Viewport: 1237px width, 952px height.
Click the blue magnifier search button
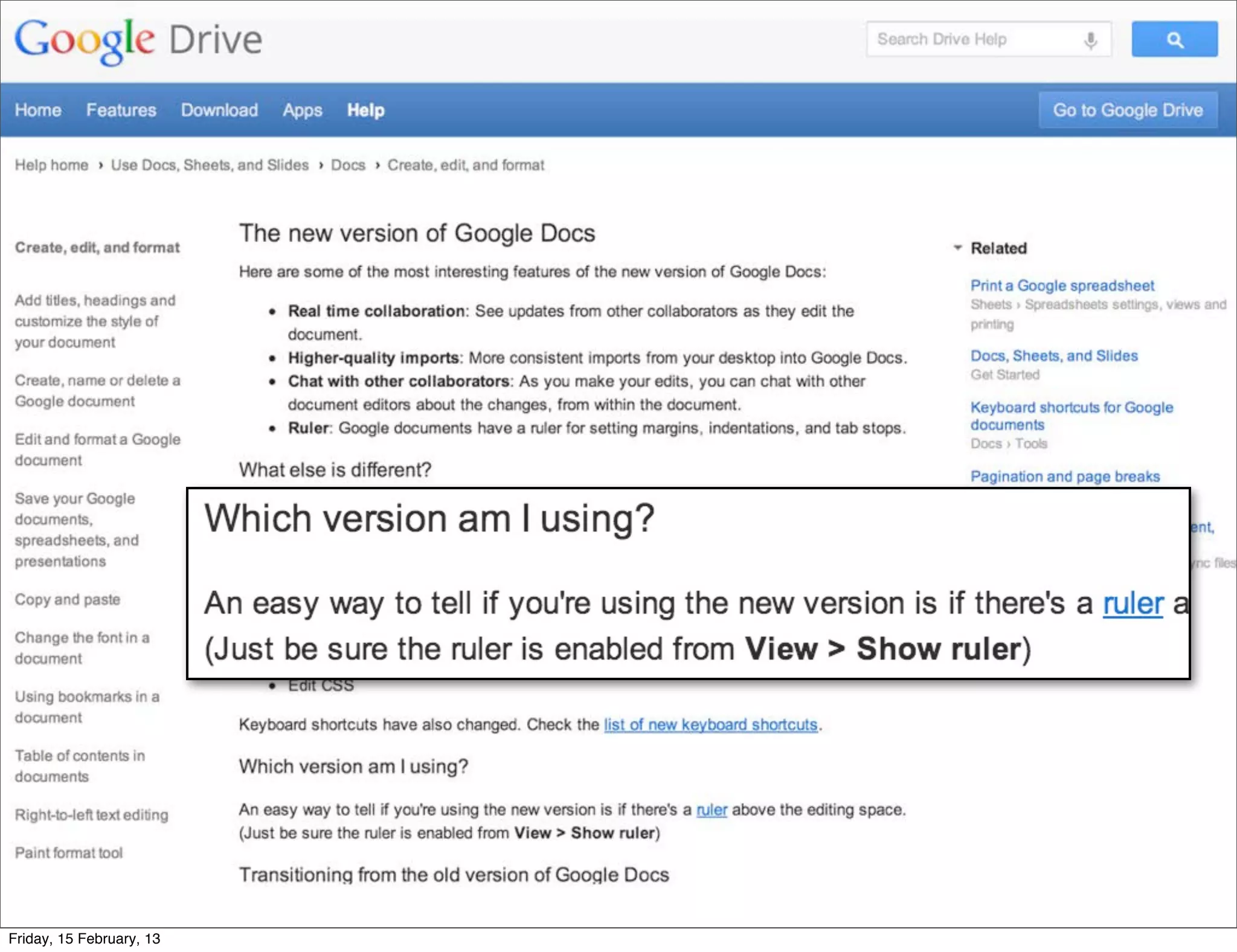coord(1174,40)
